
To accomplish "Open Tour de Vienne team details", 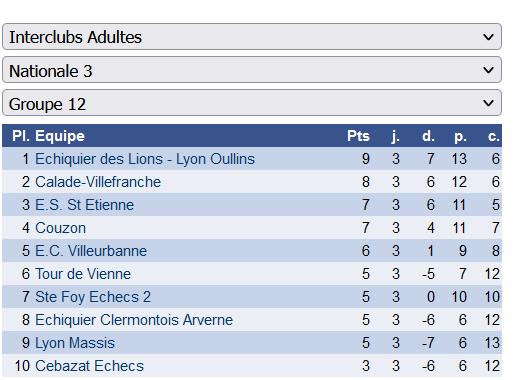I will [x=83, y=274].
